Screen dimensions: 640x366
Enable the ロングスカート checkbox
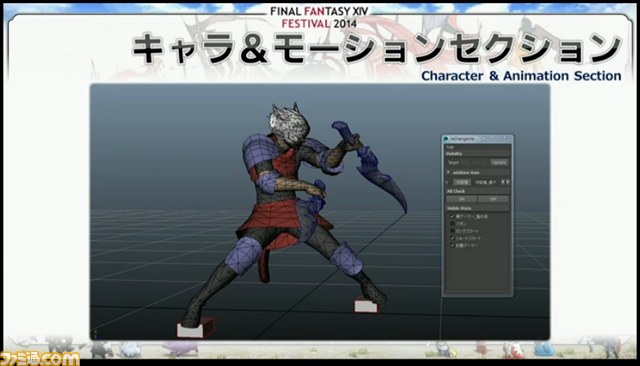(x=453, y=231)
